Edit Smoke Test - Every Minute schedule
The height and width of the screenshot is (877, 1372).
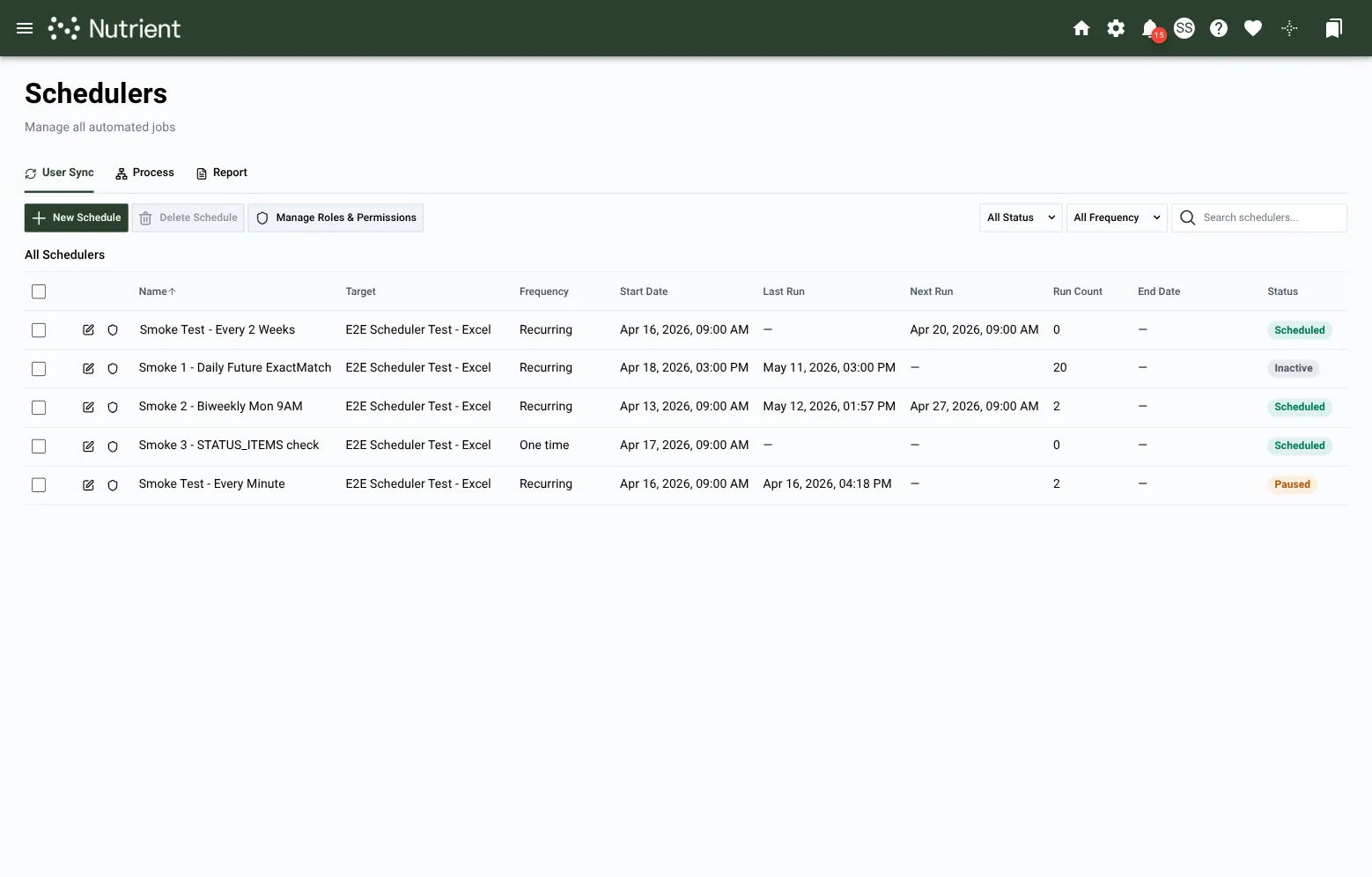click(88, 485)
